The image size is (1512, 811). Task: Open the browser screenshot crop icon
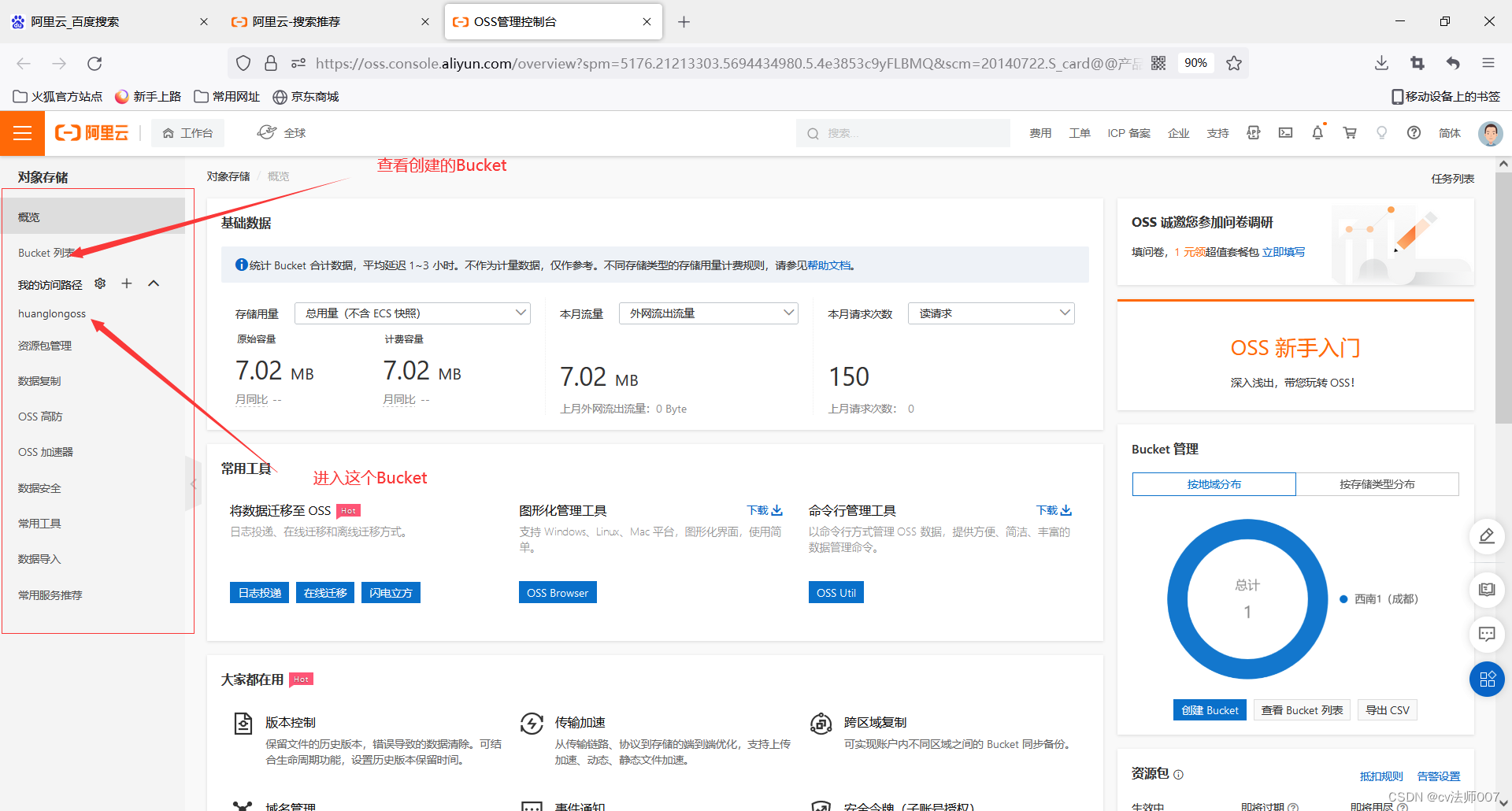[1417, 63]
